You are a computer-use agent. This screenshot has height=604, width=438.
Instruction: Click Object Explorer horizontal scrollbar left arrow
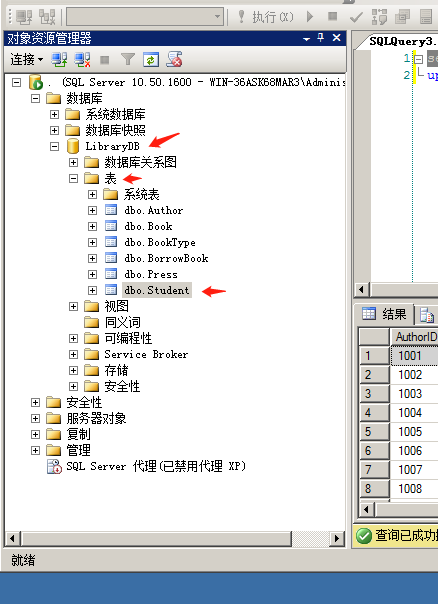click(x=12, y=538)
